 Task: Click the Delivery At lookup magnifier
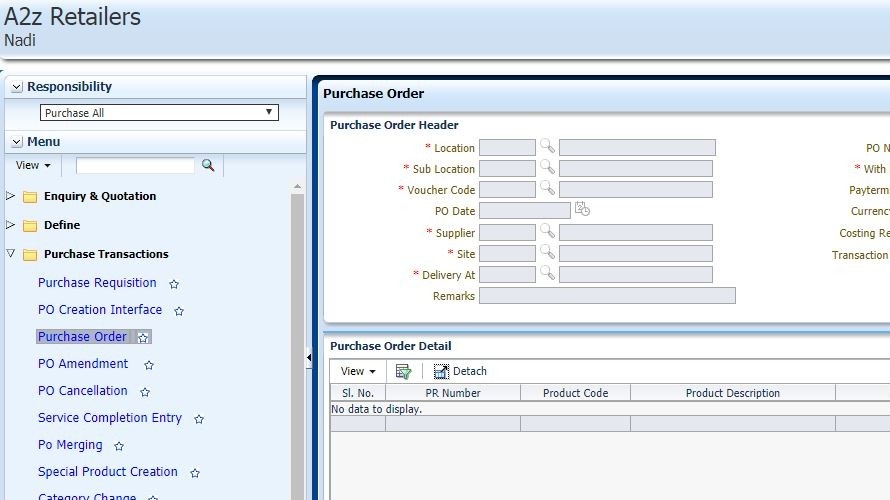pos(547,273)
